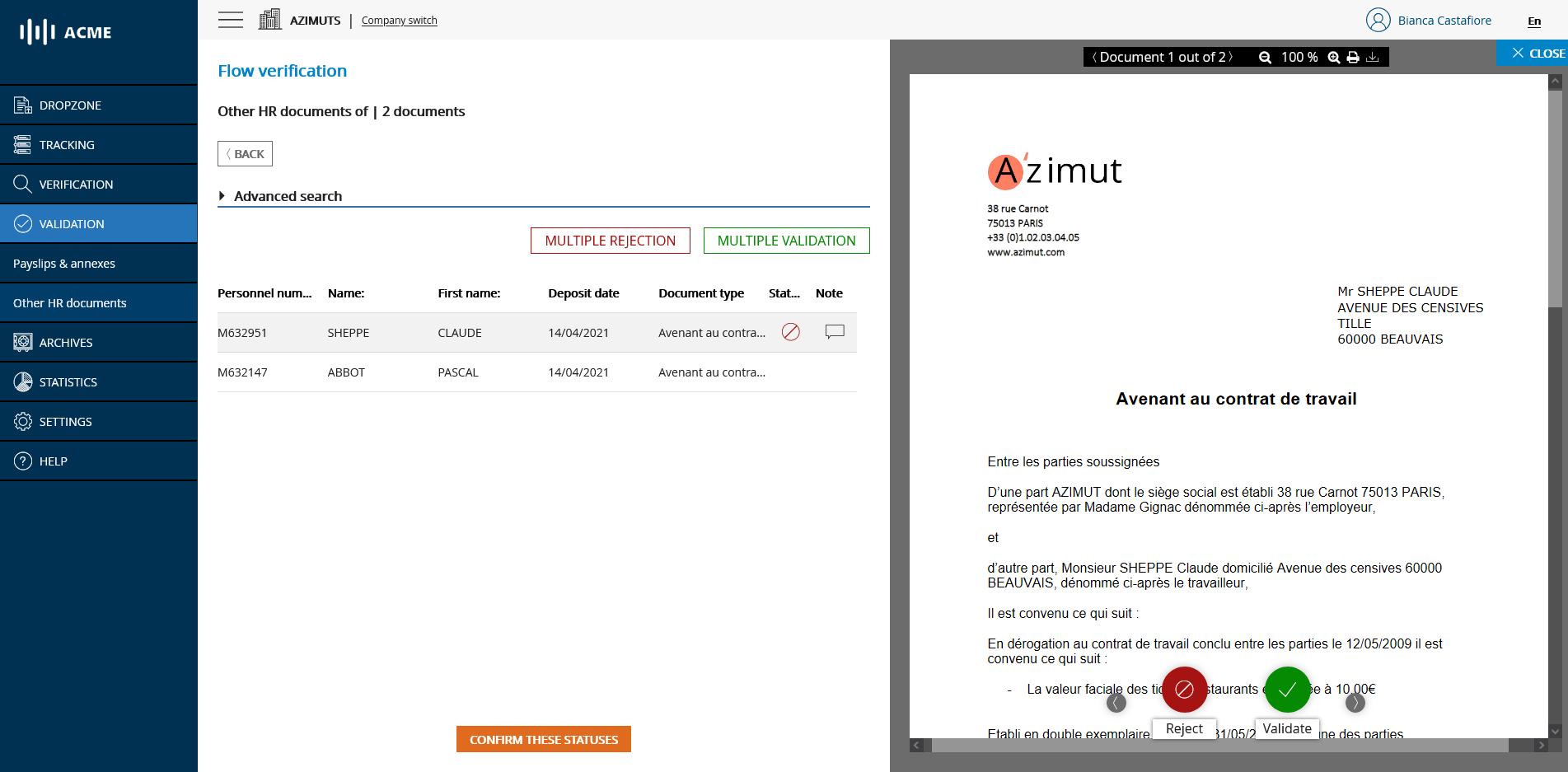Download the Avenant document
1568x772 pixels.
pyautogui.click(x=1374, y=57)
